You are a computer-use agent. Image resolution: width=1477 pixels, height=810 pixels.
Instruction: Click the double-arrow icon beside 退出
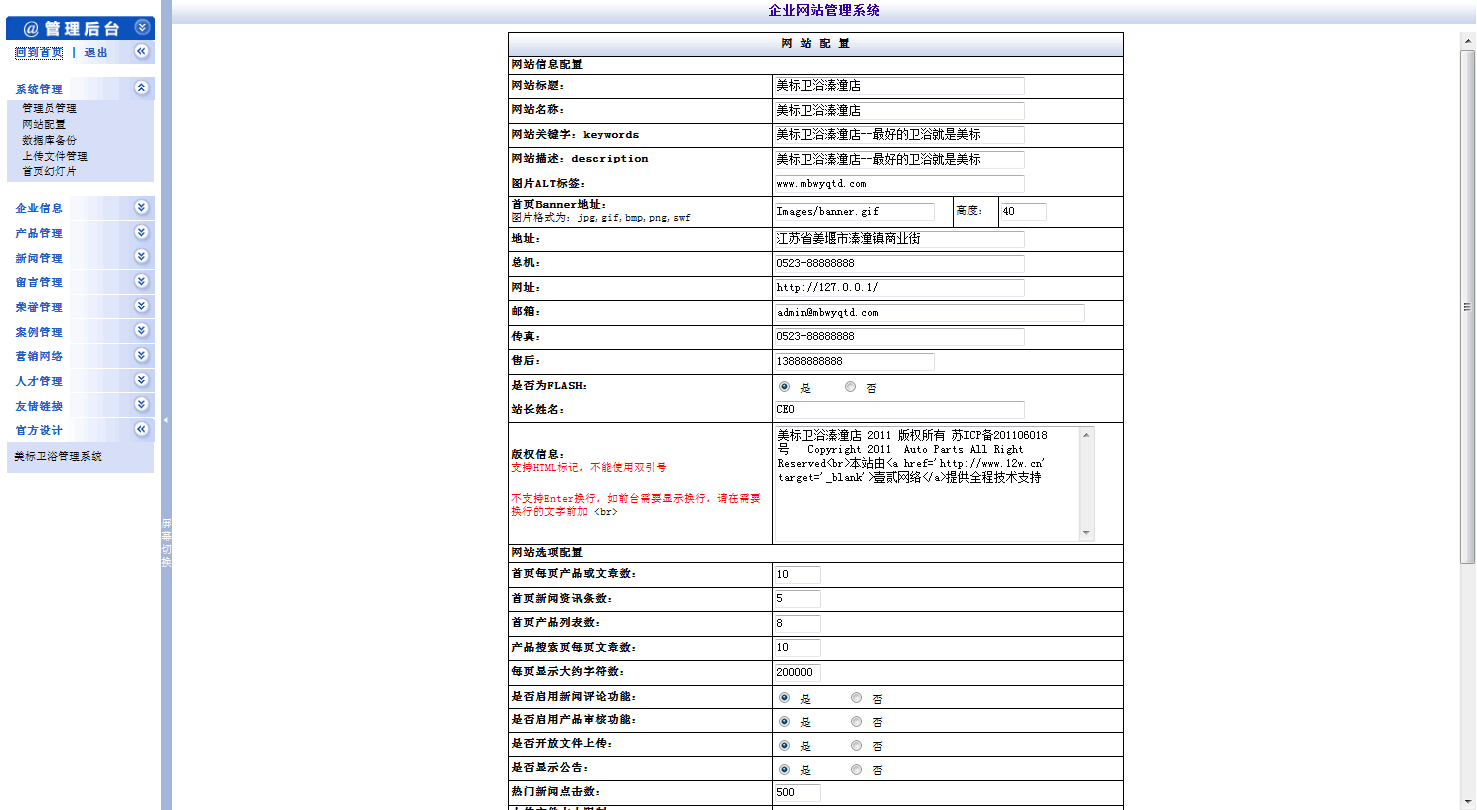click(142, 51)
